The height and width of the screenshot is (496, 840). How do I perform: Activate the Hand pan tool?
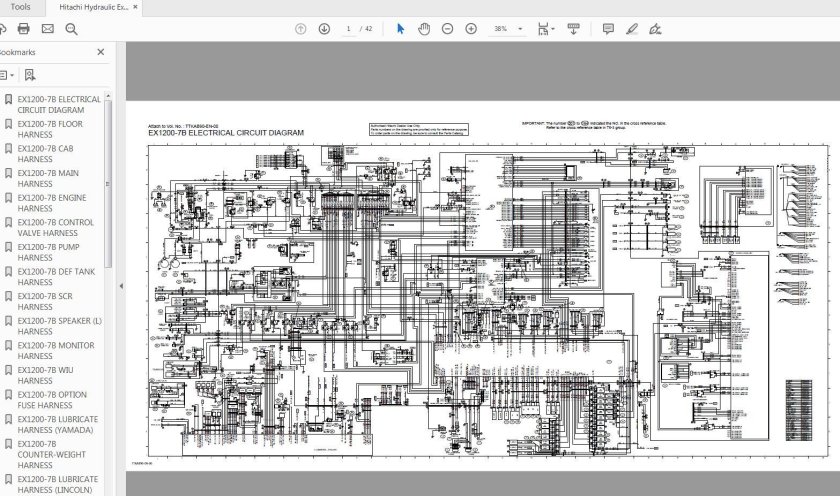click(x=424, y=29)
